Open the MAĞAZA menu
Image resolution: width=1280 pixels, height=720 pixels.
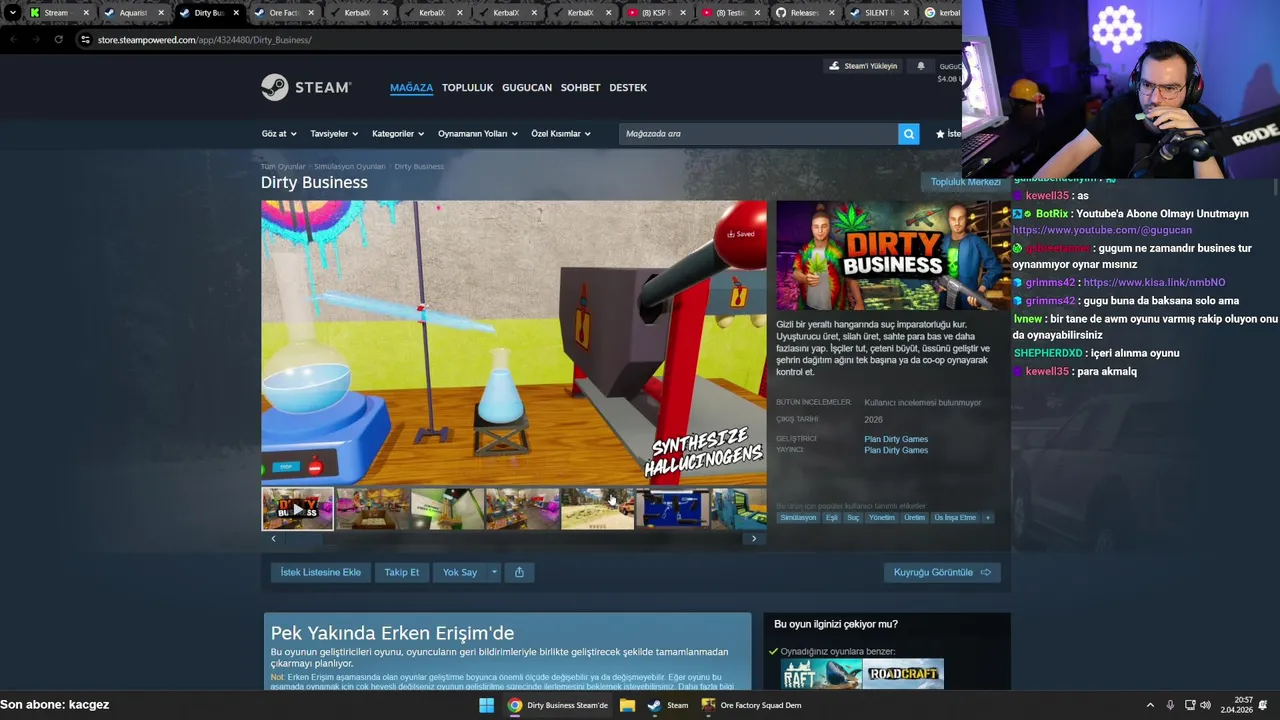click(411, 87)
